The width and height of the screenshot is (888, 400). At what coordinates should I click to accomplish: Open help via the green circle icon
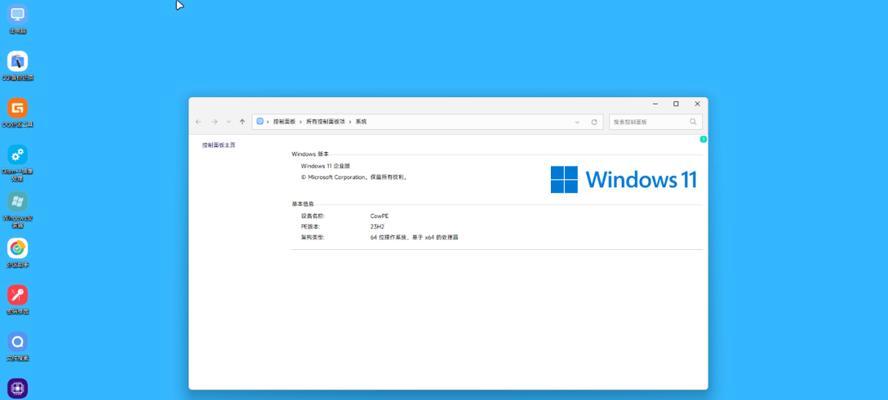tap(703, 139)
